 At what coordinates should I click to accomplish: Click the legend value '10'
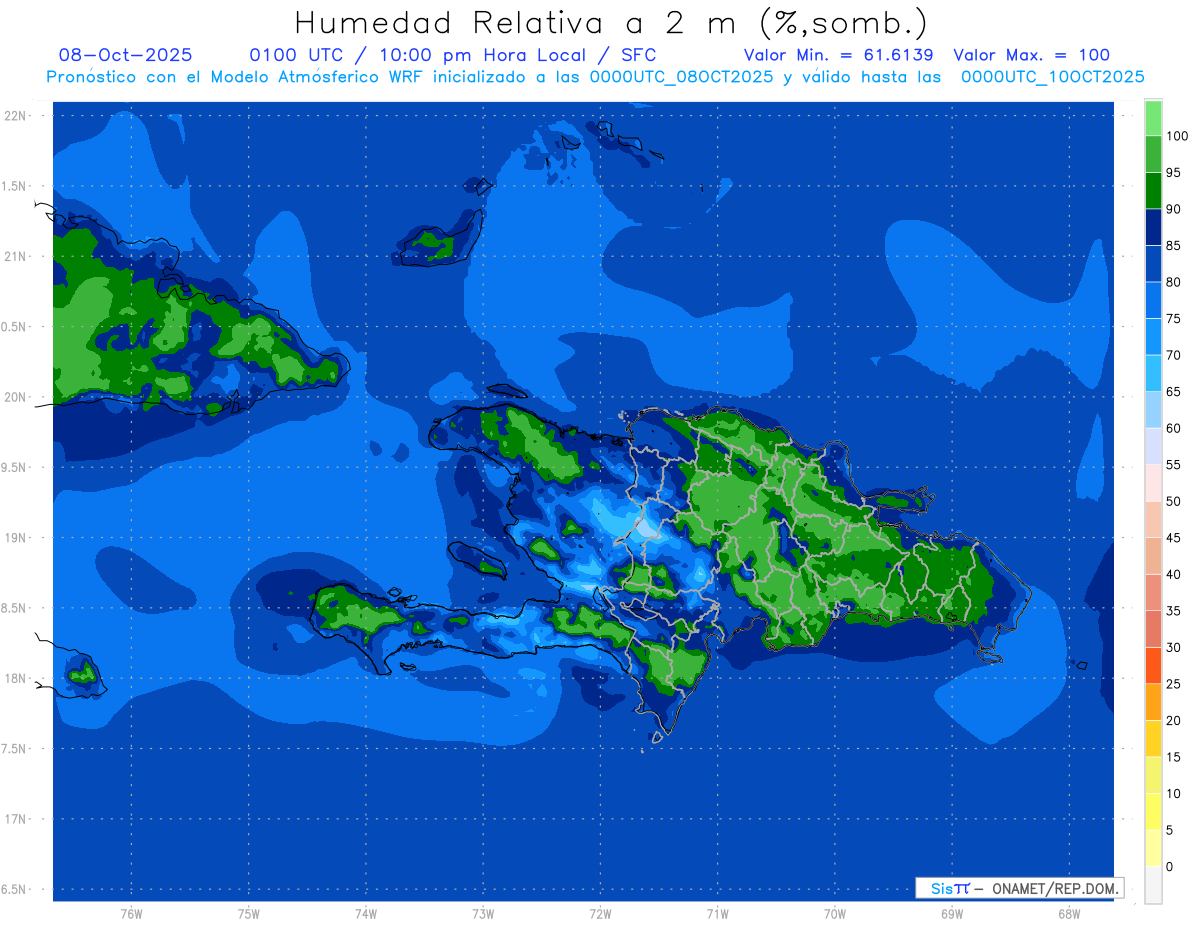(1173, 793)
